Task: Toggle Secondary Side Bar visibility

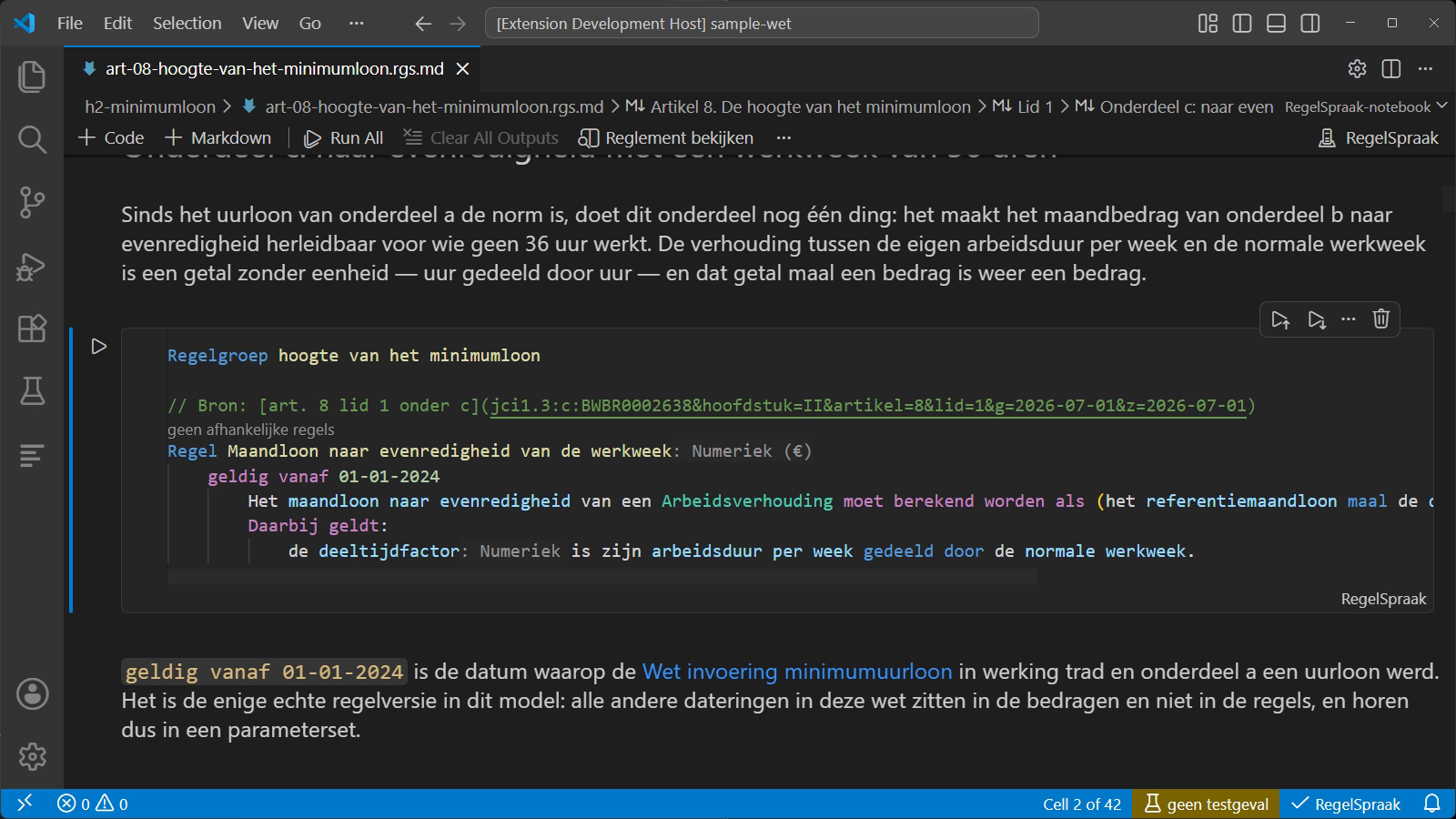Action: click(x=1310, y=24)
